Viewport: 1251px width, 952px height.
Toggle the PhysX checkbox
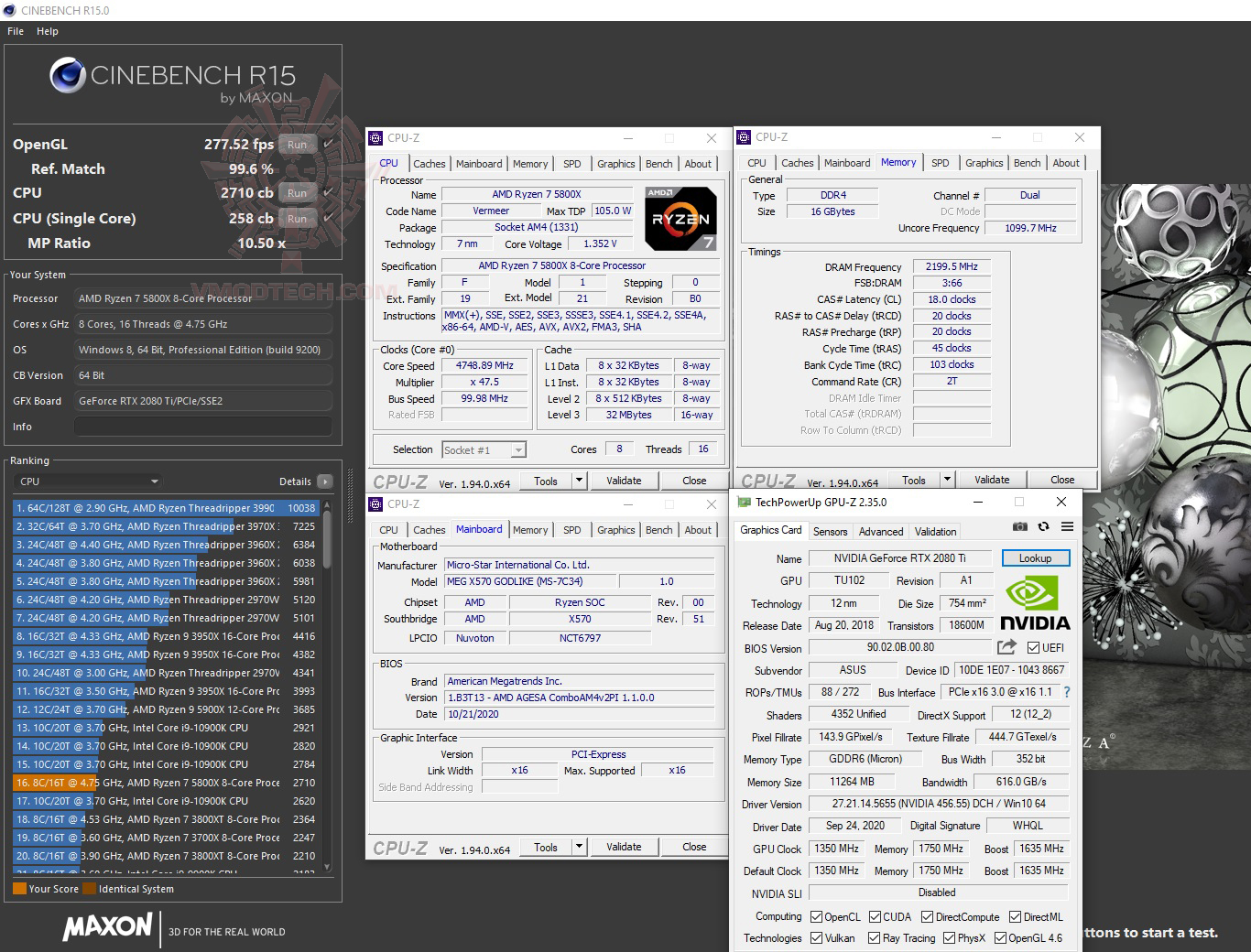click(x=949, y=938)
